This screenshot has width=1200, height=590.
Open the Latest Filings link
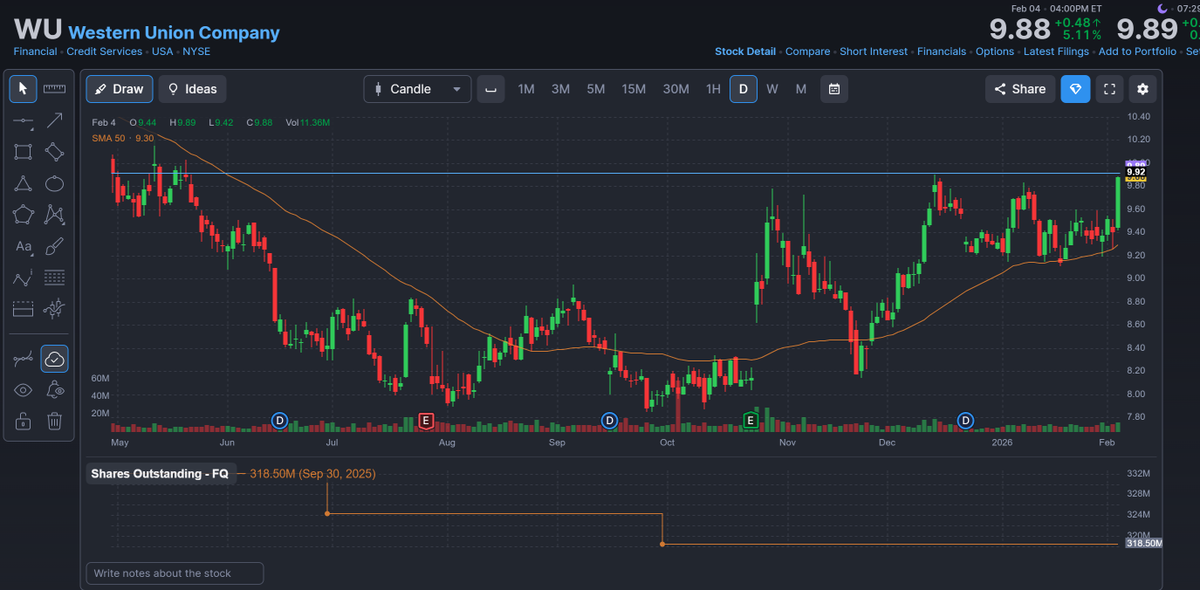point(1056,51)
